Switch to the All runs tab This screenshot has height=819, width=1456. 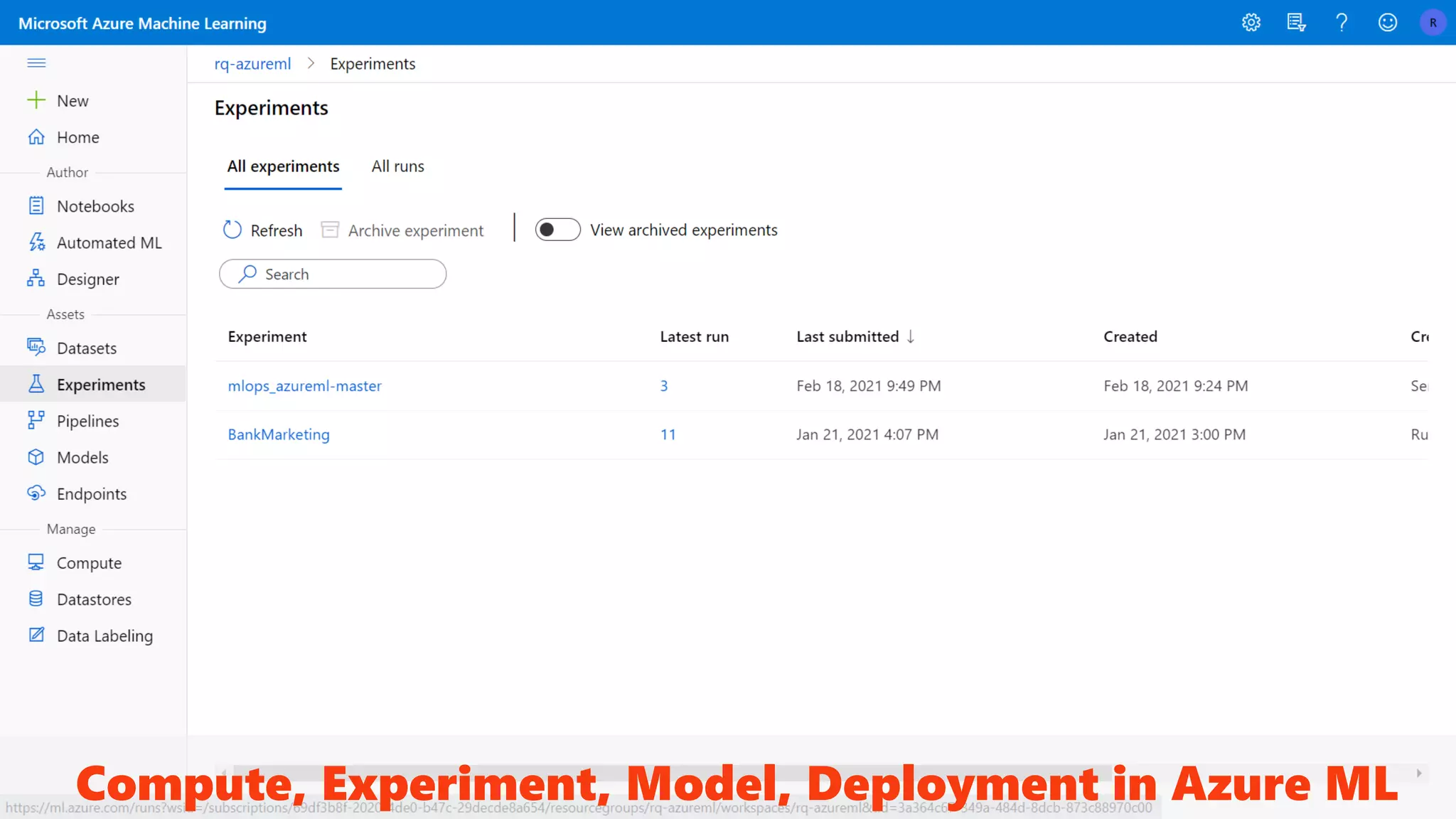(x=397, y=166)
